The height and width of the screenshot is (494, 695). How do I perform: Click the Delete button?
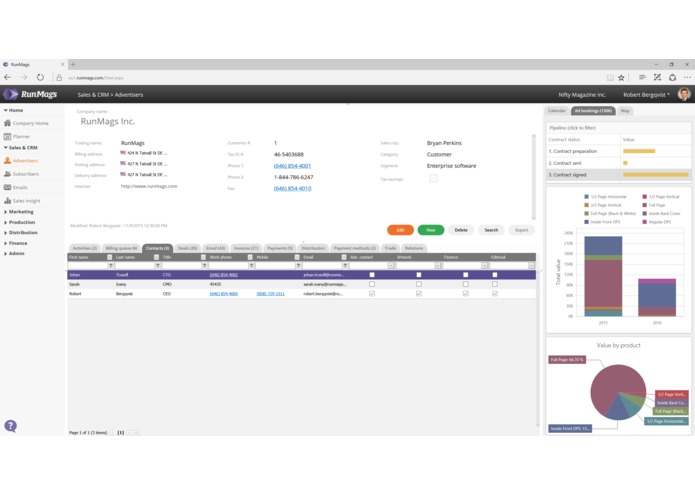click(461, 230)
